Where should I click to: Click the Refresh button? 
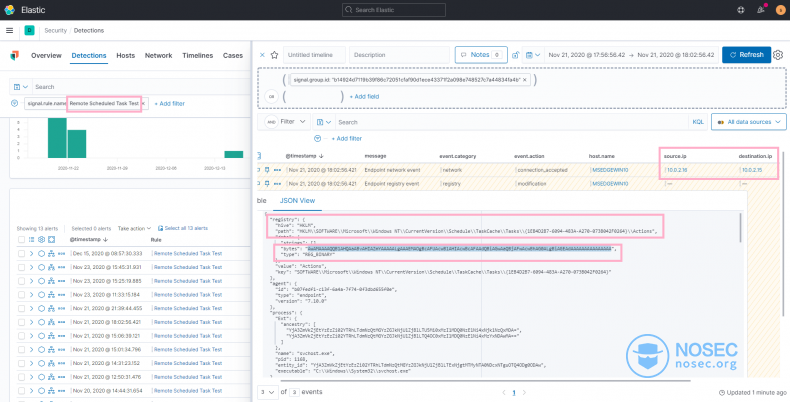click(x=746, y=55)
